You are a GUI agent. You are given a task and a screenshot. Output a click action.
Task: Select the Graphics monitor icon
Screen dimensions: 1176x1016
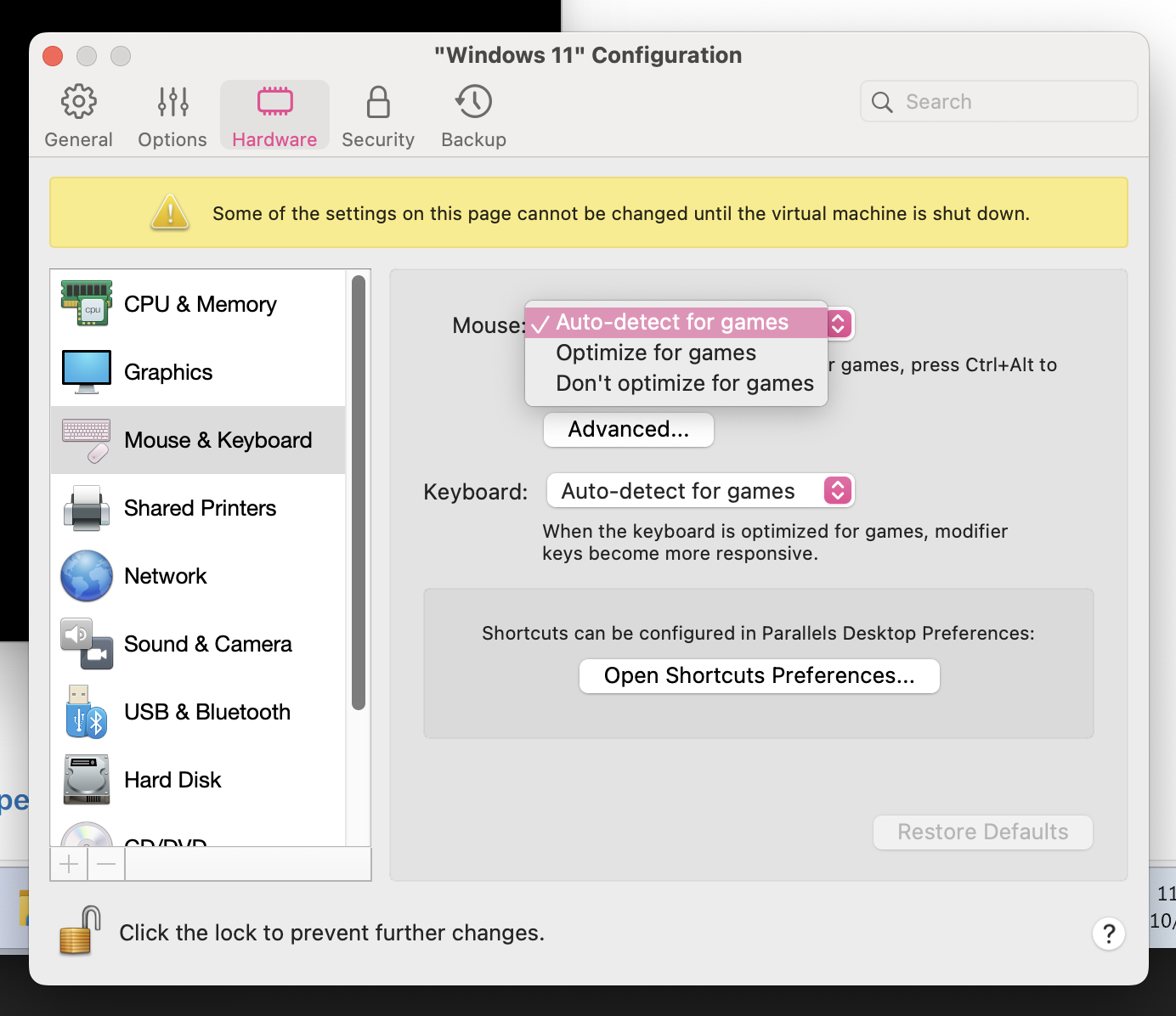point(87,372)
